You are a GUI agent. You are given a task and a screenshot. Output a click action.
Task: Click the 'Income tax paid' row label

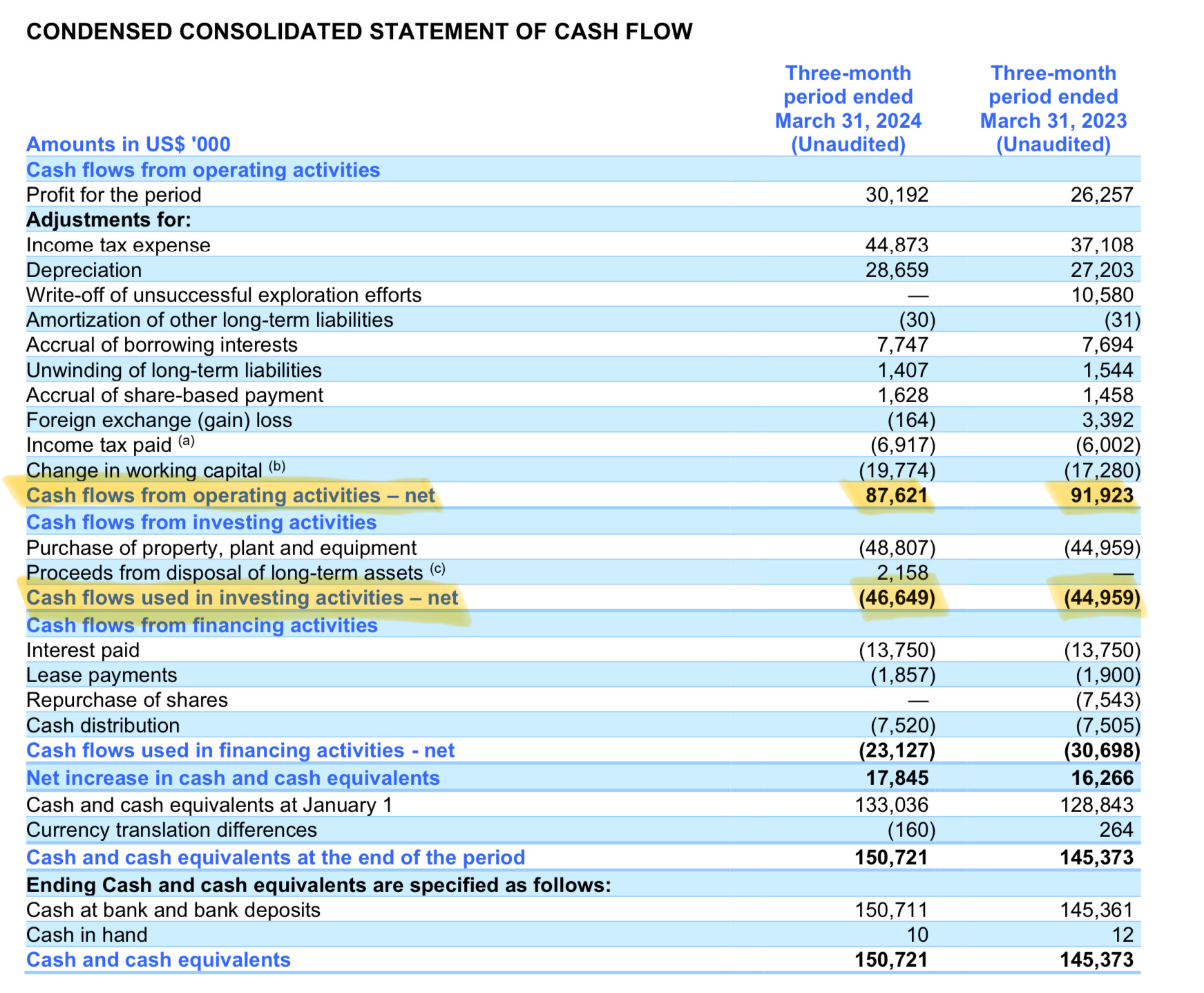tap(111, 444)
